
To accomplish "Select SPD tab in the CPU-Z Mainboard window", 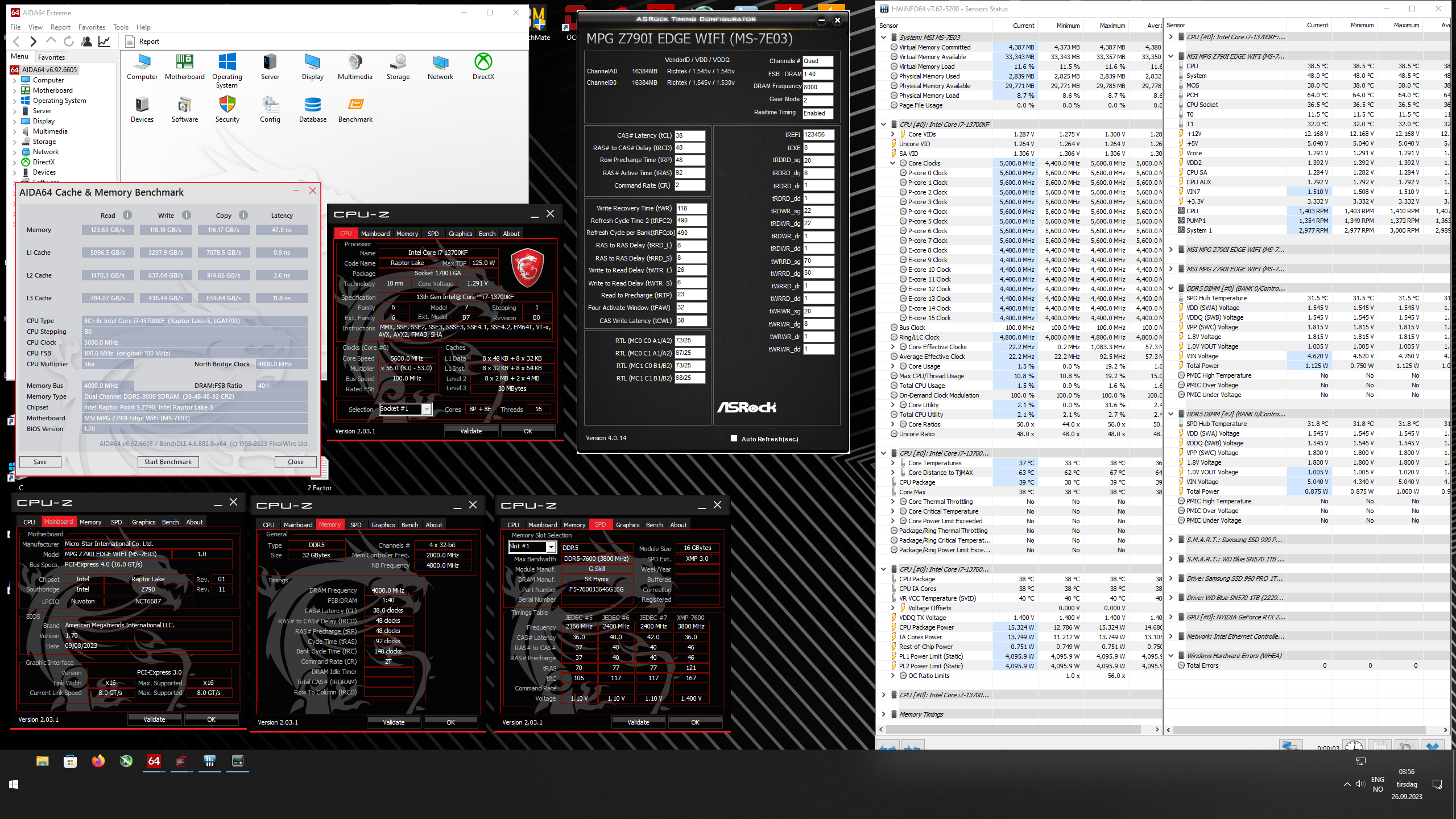I will coord(116,522).
